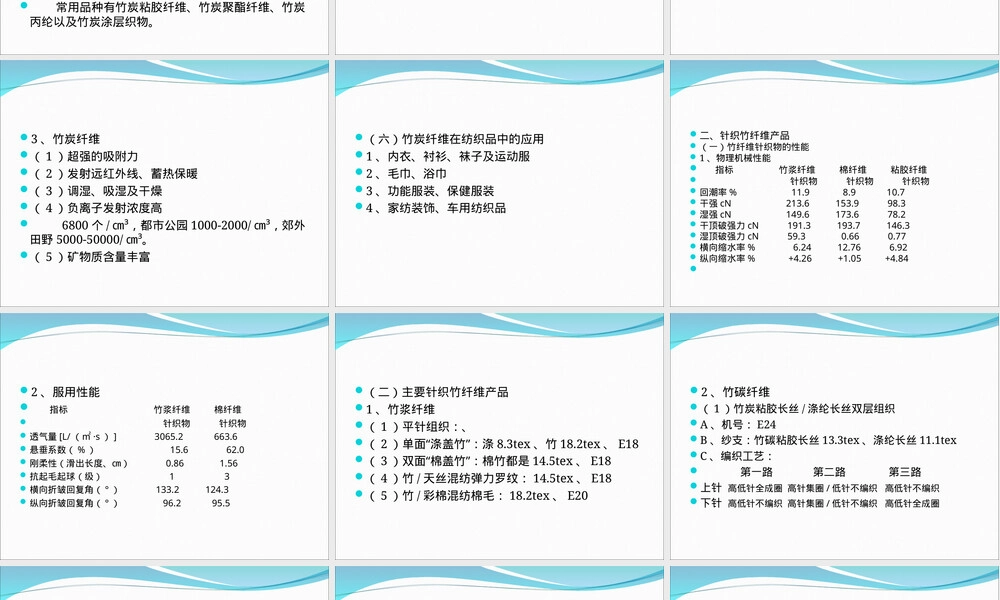Open the slide titled 3、竹炭纤维
The width and height of the screenshot is (1000, 600).
(x=164, y=183)
